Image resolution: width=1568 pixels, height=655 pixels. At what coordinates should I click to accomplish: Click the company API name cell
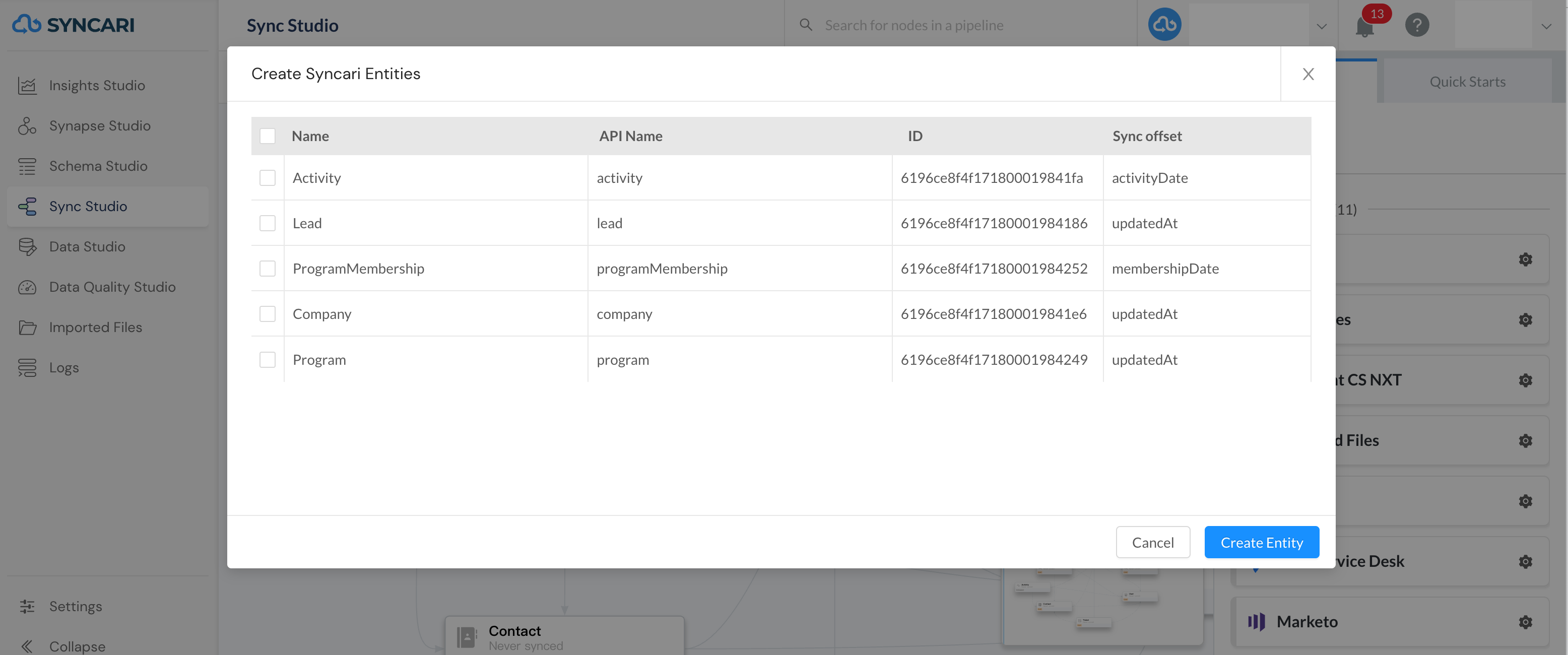coord(740,314)
